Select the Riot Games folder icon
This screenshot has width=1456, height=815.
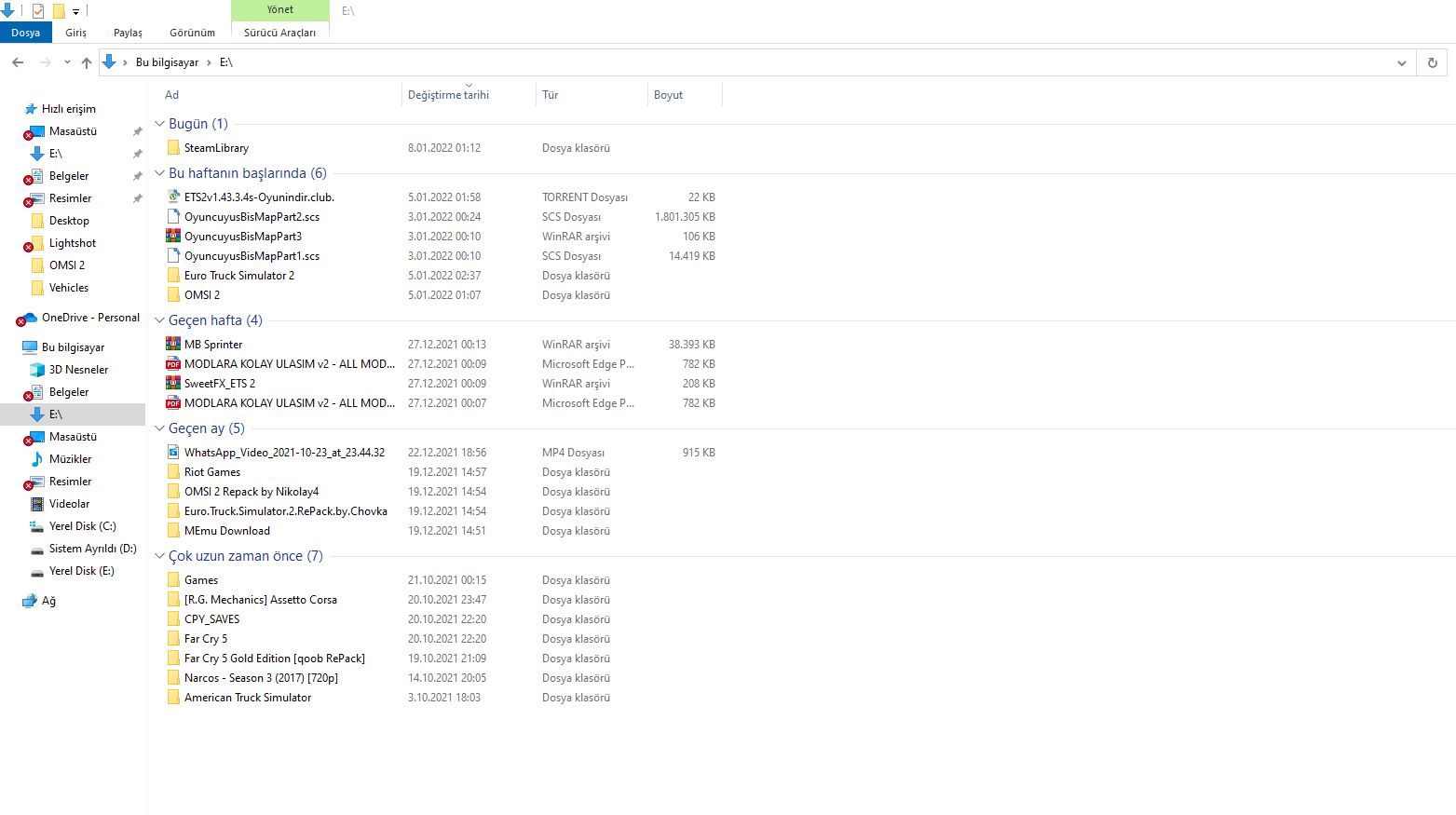pyautogui.click(x=173, y=472)
